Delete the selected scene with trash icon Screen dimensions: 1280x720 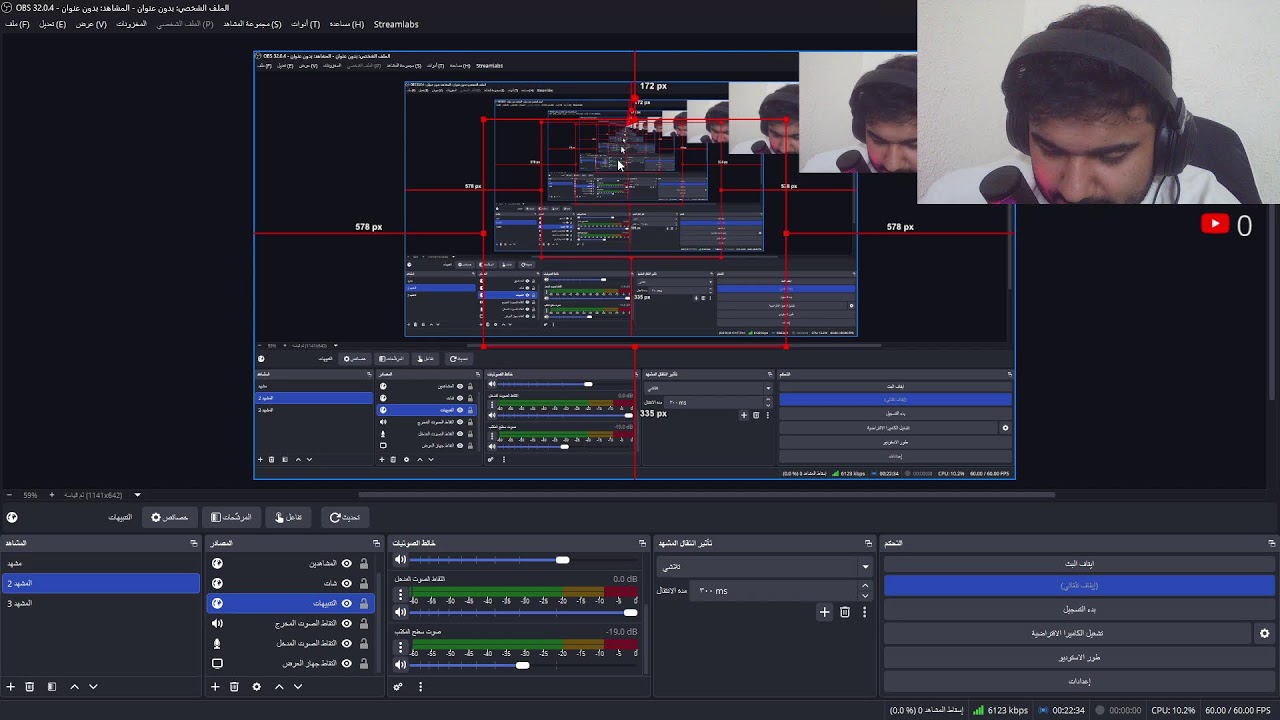coord(30,687)
